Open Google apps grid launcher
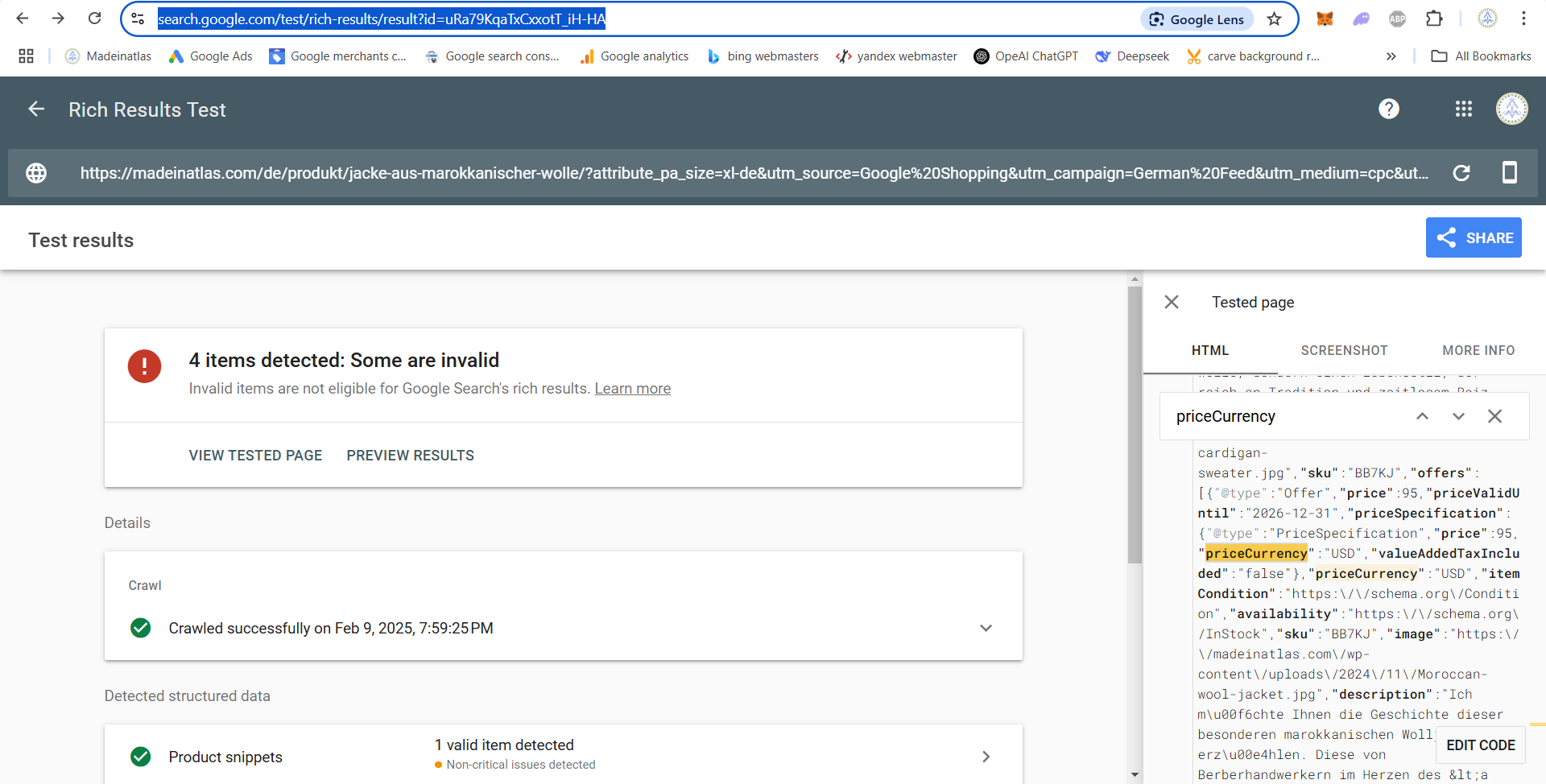 pos(1464,109)
